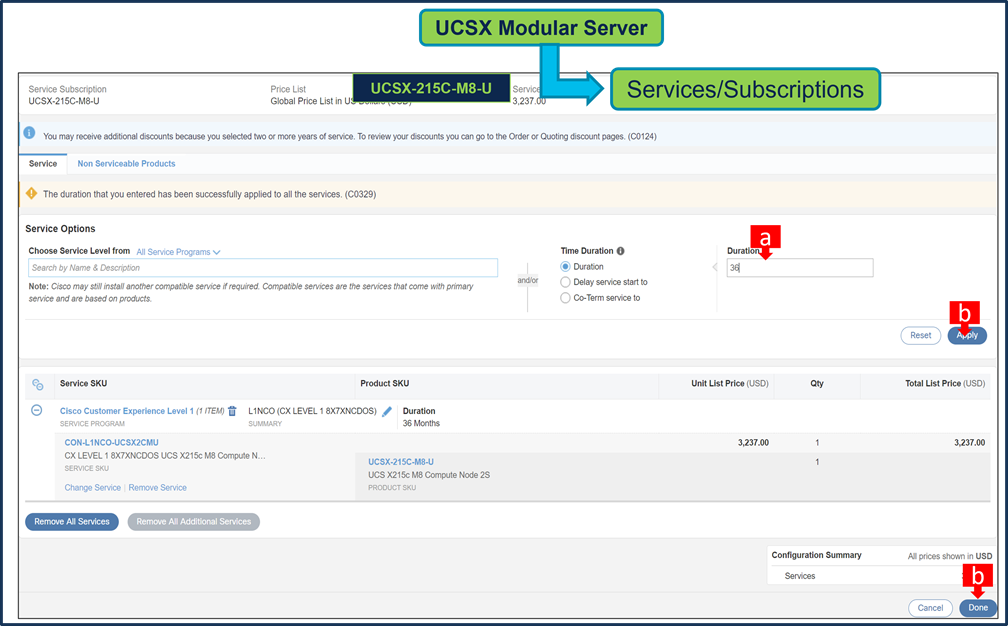Click the Duration input field showing 36
Image resolution: width=1008 pixels, height=626 pixels.
800,267
